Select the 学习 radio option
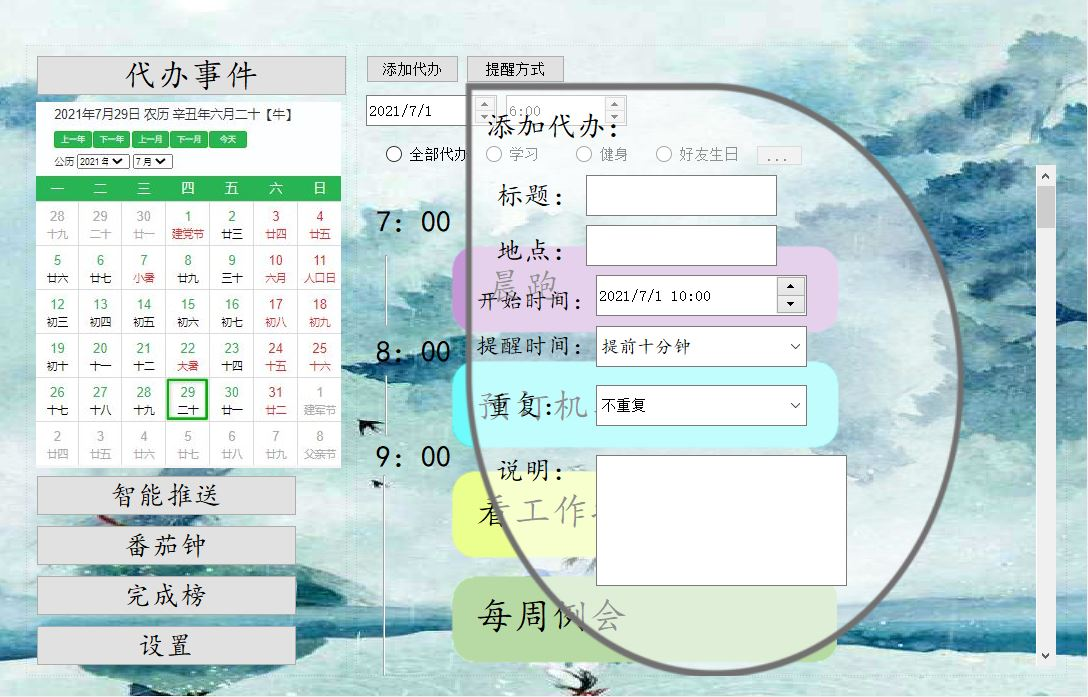Viewport: 1088px width, 697px height. coord(512,154)
